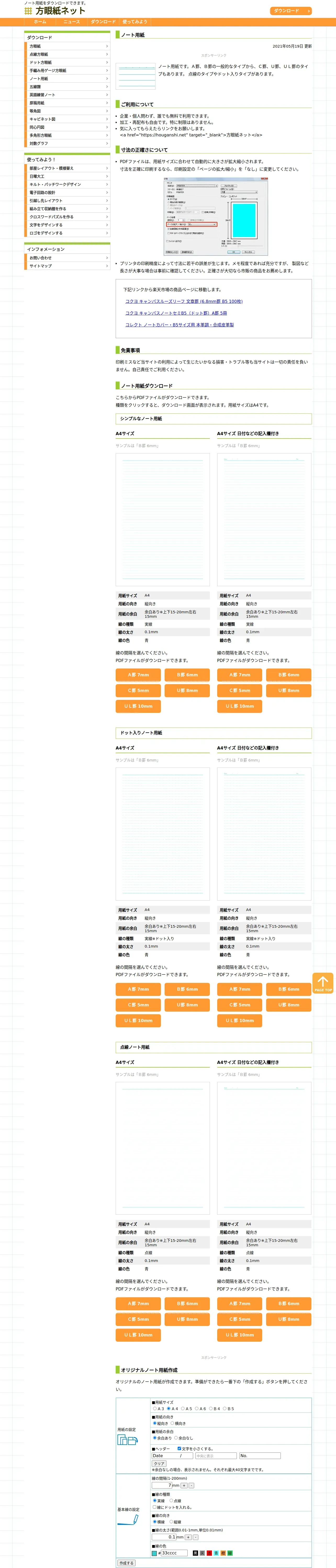This screenshot has width=336, height=1568.
Task: Pick the 黒 black color swatch
Action: coord(195,1553)
